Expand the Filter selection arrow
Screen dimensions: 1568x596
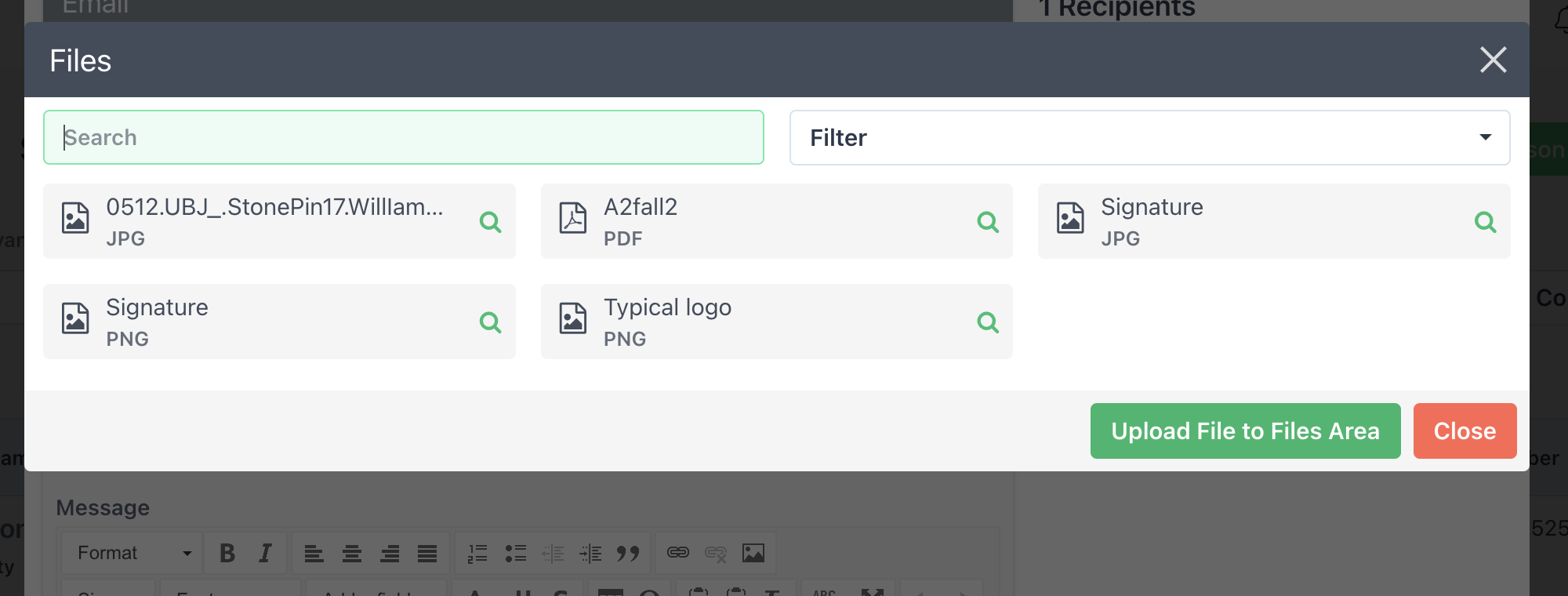[1485, 137]
